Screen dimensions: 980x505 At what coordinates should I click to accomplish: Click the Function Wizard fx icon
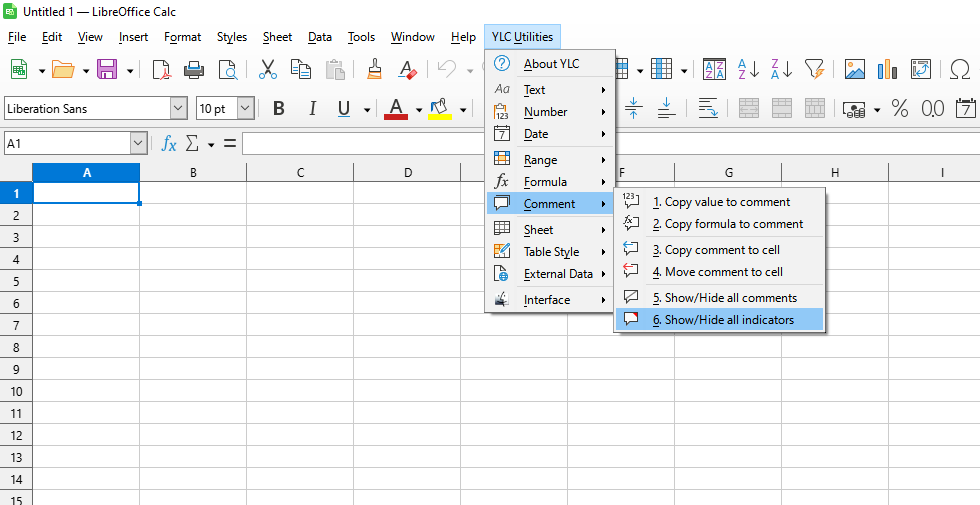[169, 144]
